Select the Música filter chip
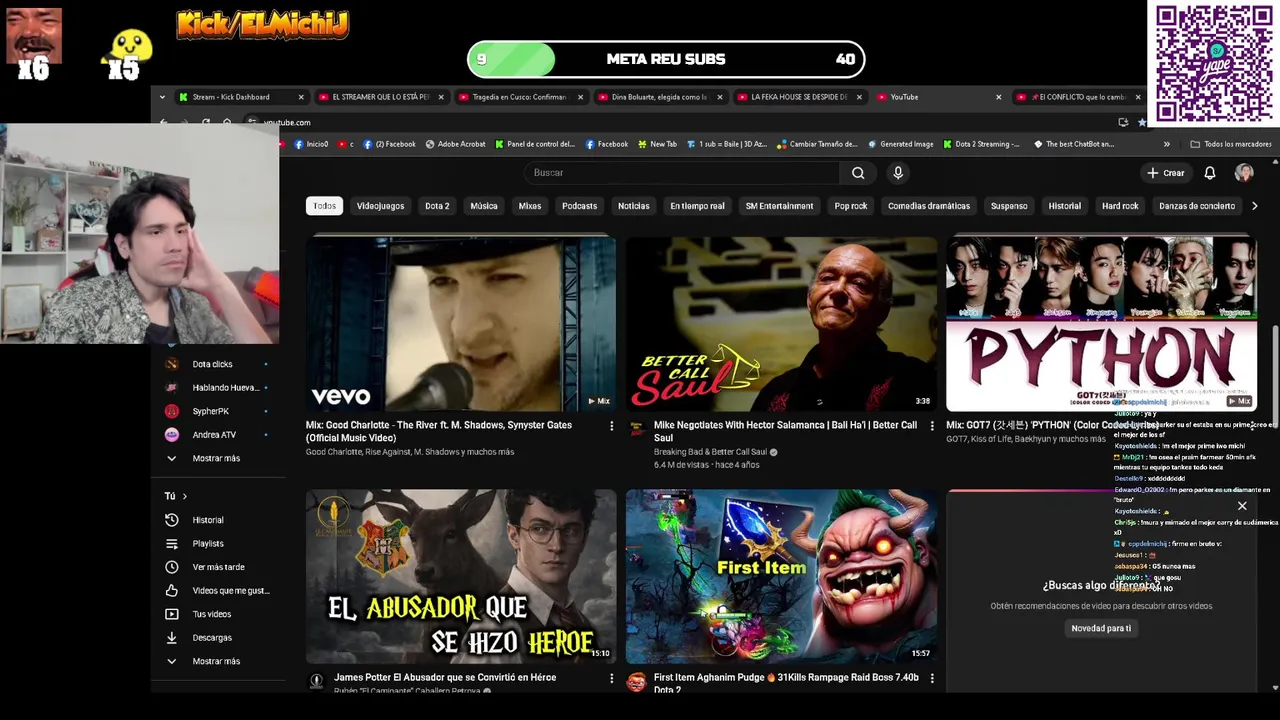Image resolution: width=1280 pixels, height=720 pixels. pos(484,206)
